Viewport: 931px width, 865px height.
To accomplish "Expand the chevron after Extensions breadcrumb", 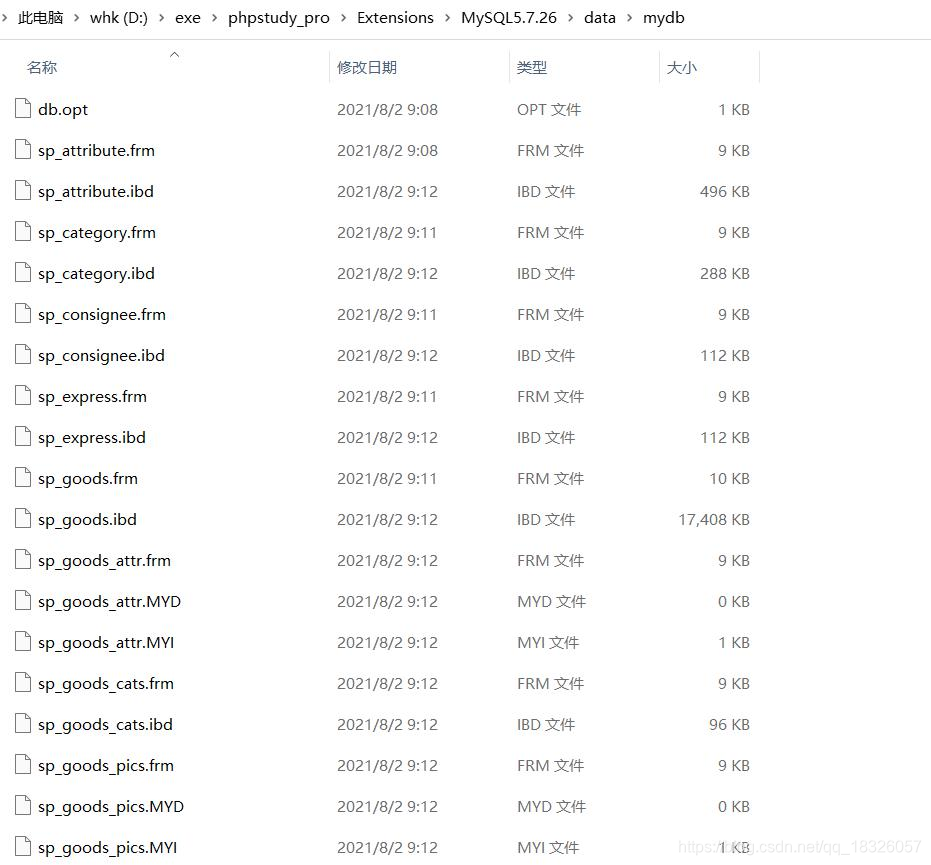I will click(448, 18).
